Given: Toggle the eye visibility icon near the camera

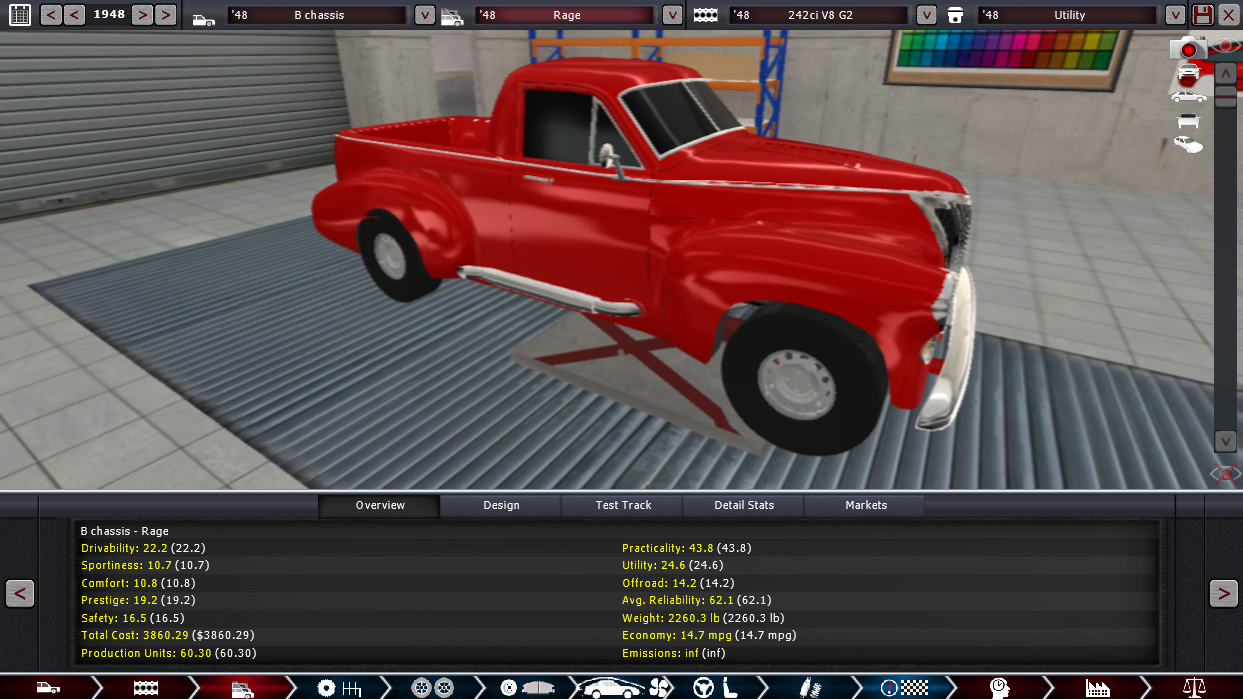Looking at the screenshot, I should (x=1224, y=46).
